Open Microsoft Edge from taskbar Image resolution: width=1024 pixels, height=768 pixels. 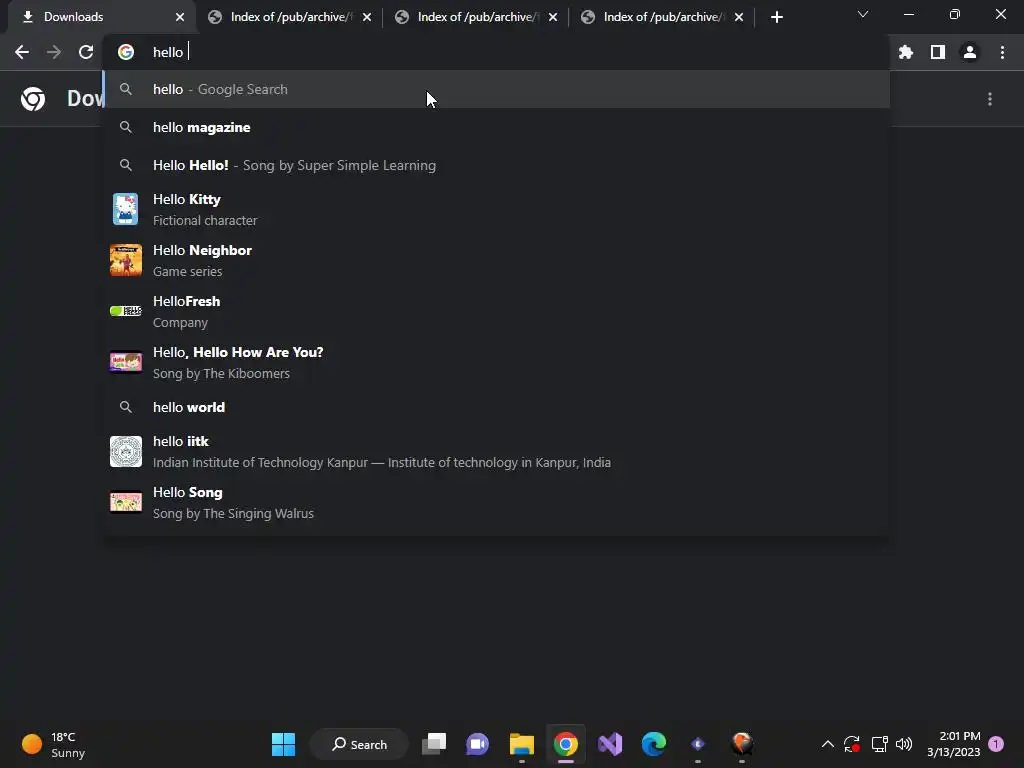pyautogui.click(x=654, y=744)
